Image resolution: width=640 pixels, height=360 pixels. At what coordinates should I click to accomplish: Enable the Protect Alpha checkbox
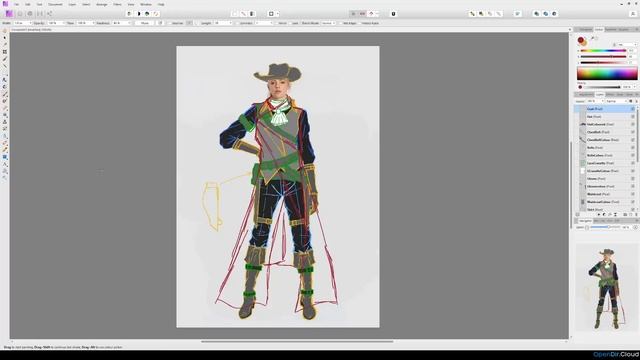[x=359, y=23]
